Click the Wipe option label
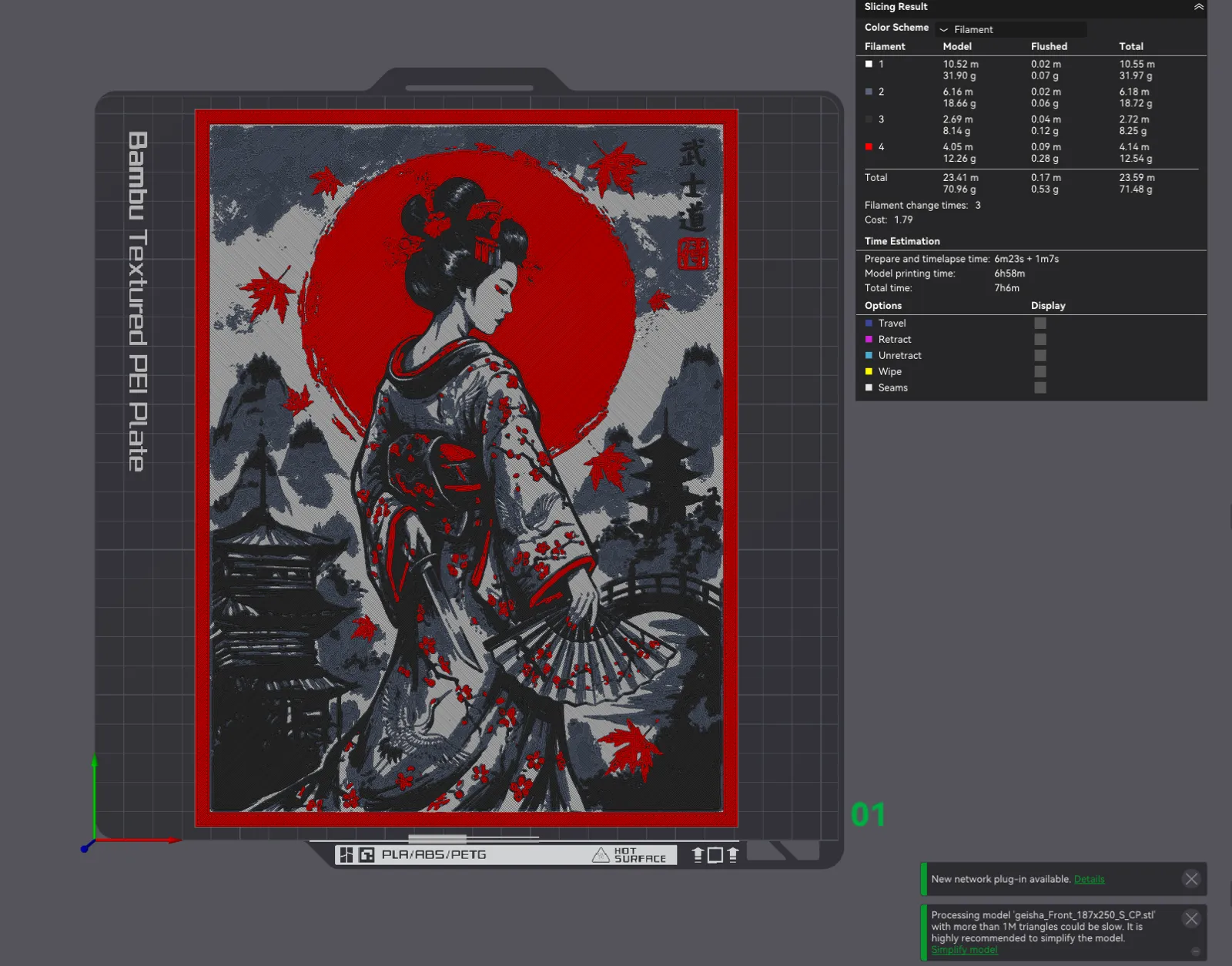The width and height of the screenshot is (1232, 966). (889, 372)
